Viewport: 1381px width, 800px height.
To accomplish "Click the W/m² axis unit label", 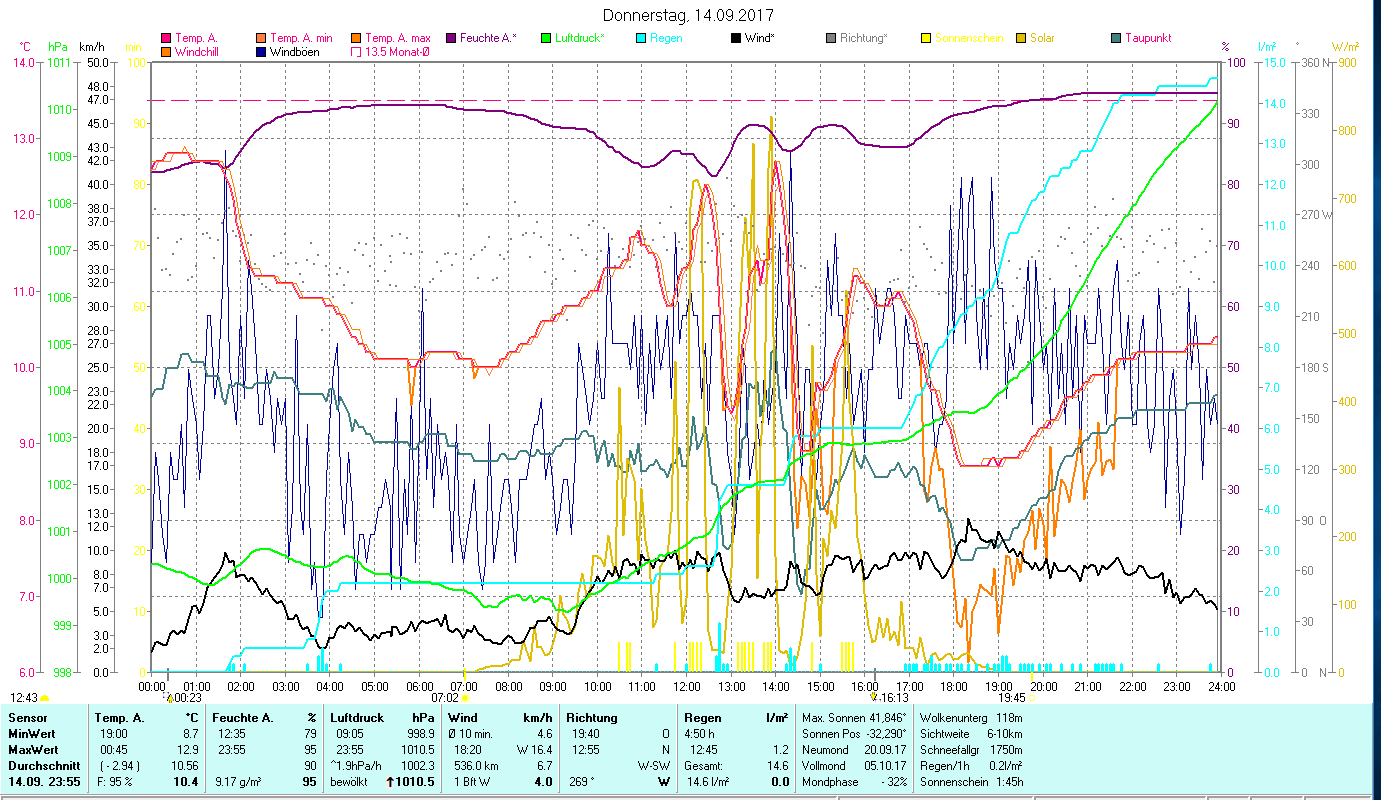I will point(1345,47).
